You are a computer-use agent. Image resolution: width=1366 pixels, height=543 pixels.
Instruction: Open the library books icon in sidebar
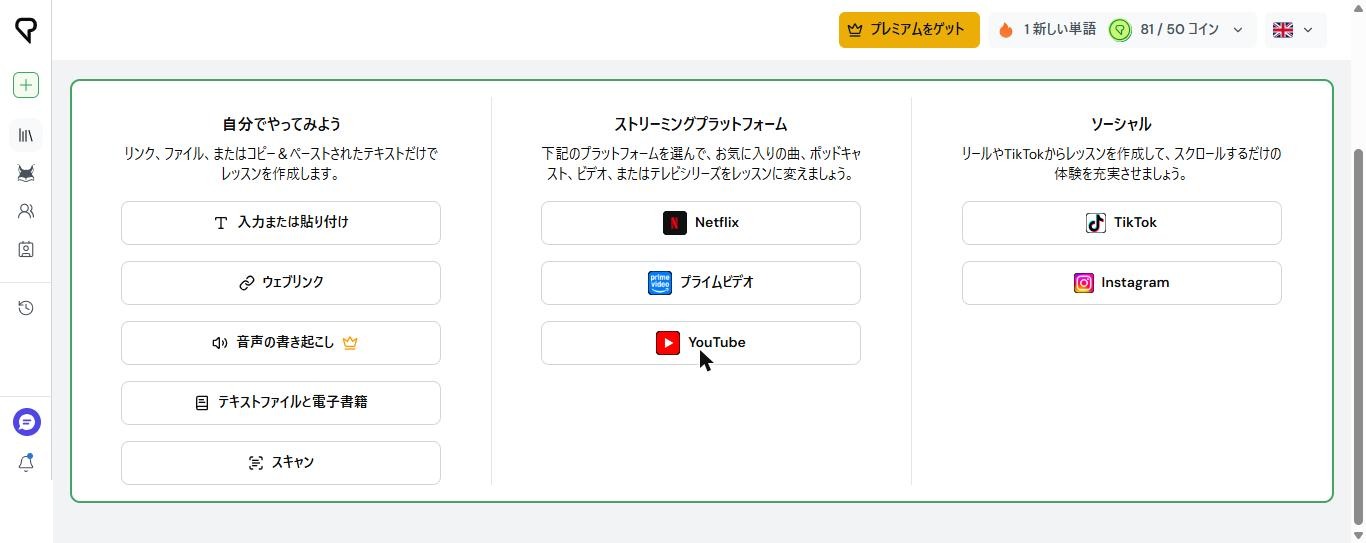(26, 135)
